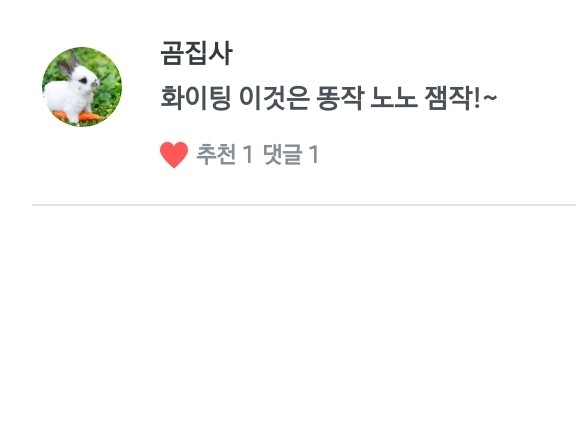Open the white rabbit profile picture
The width and height of the screenshot is (576, 432).
(x=82, y=87)
